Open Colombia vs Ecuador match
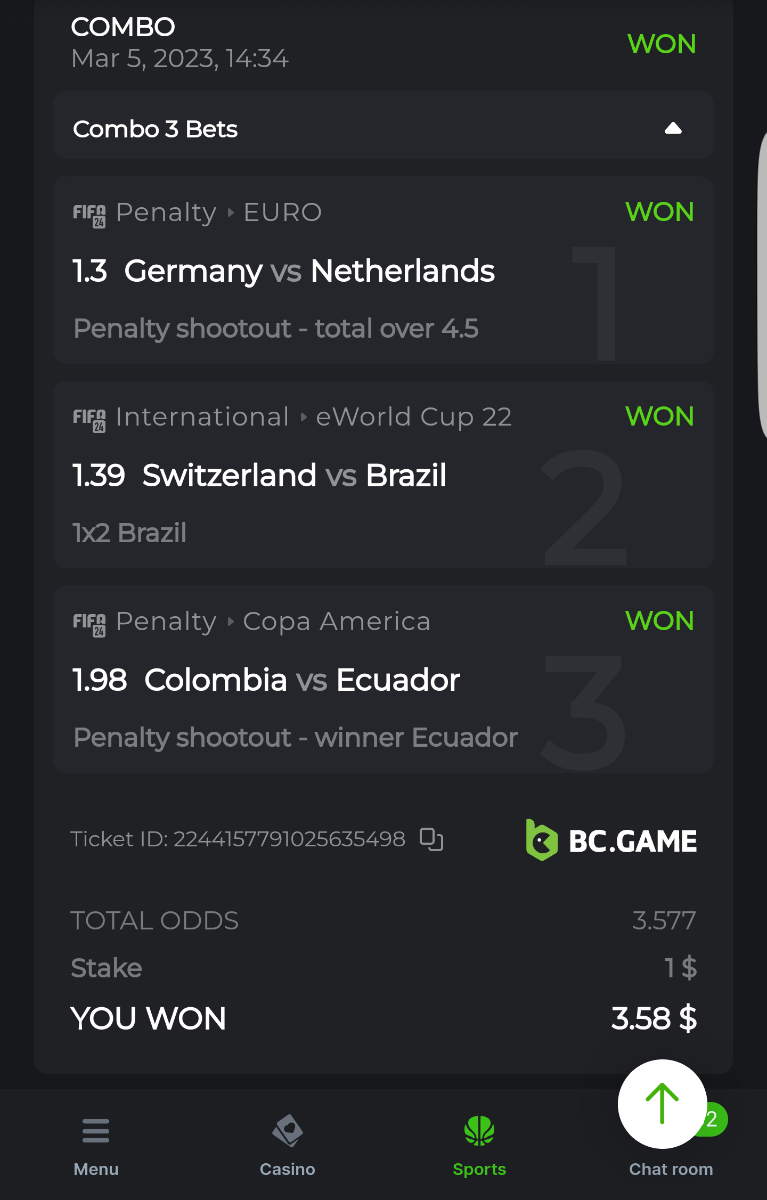 (302, 680)
